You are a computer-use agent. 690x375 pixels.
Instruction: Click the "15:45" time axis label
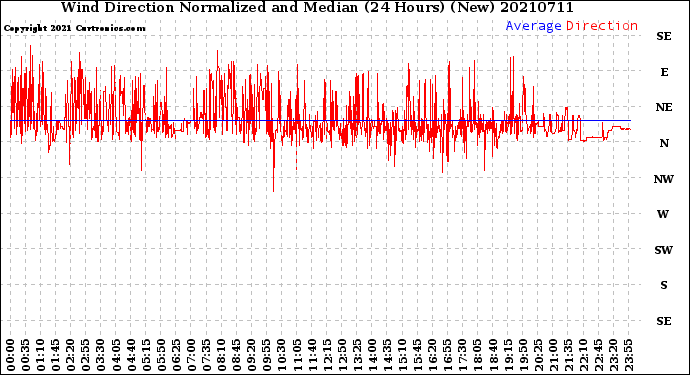tap(417, 355)
